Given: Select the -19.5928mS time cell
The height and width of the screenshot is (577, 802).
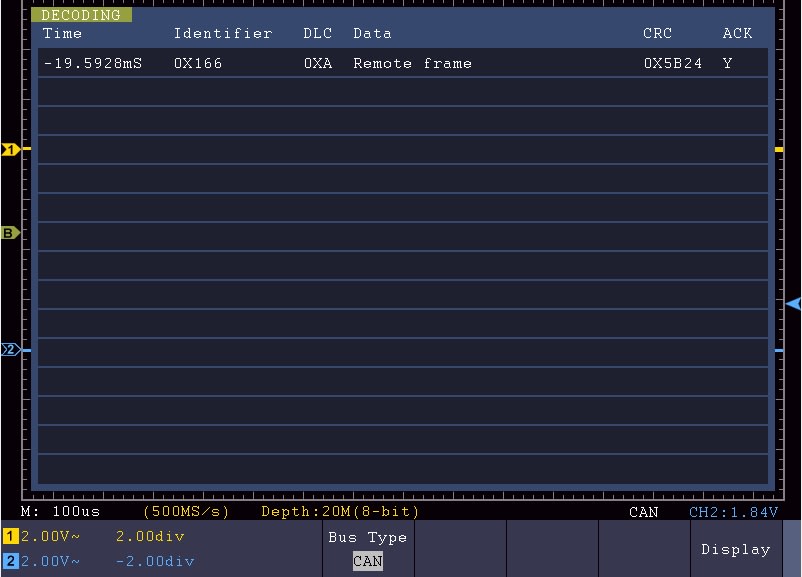Looking at the screenshot, I should point(93,63).
